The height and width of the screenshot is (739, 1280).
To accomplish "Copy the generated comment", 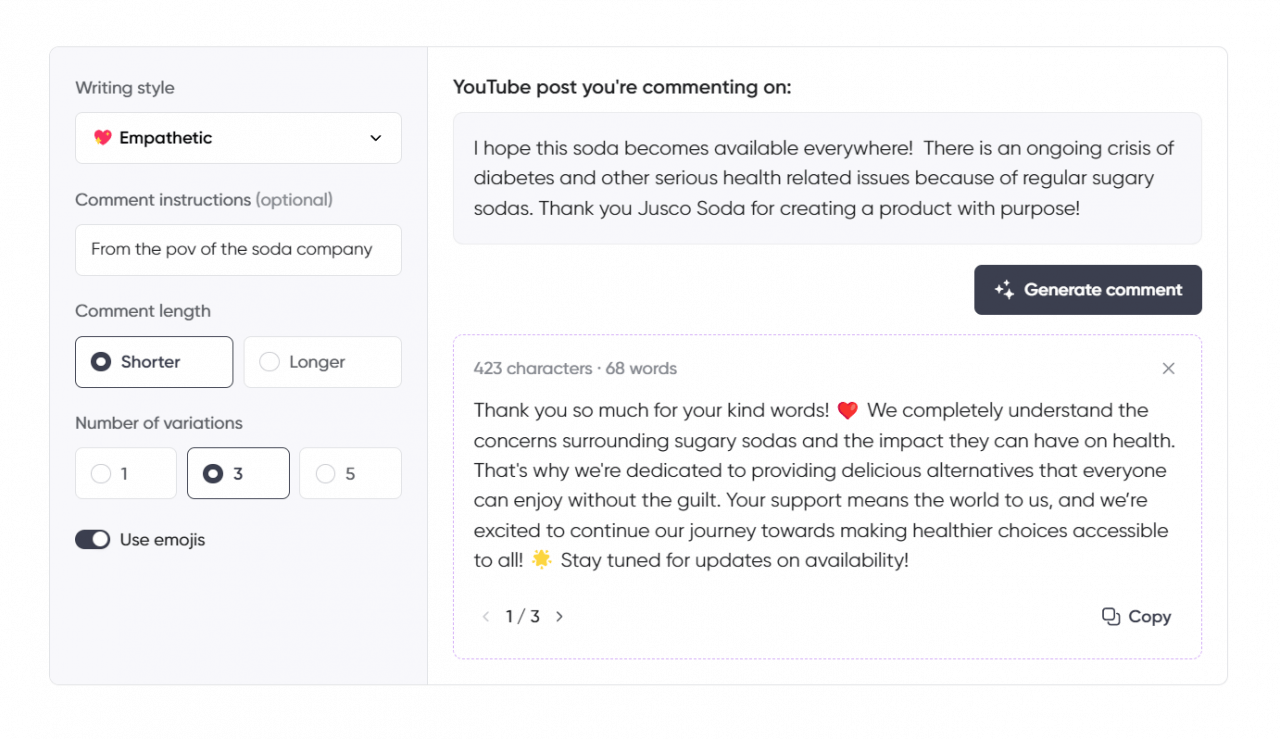I will click(1136, 617).
